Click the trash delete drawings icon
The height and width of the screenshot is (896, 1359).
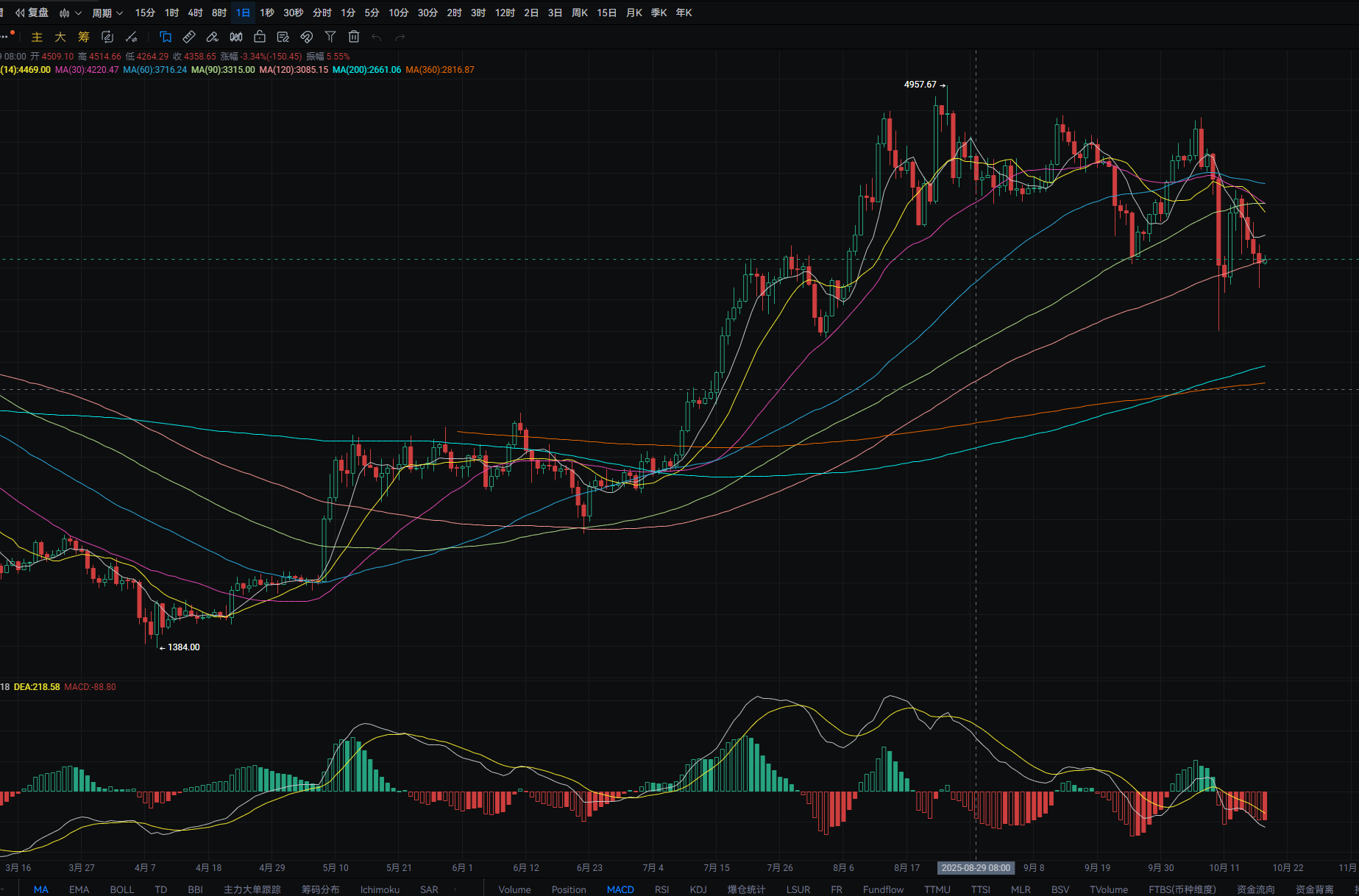[x=354, y=37]
